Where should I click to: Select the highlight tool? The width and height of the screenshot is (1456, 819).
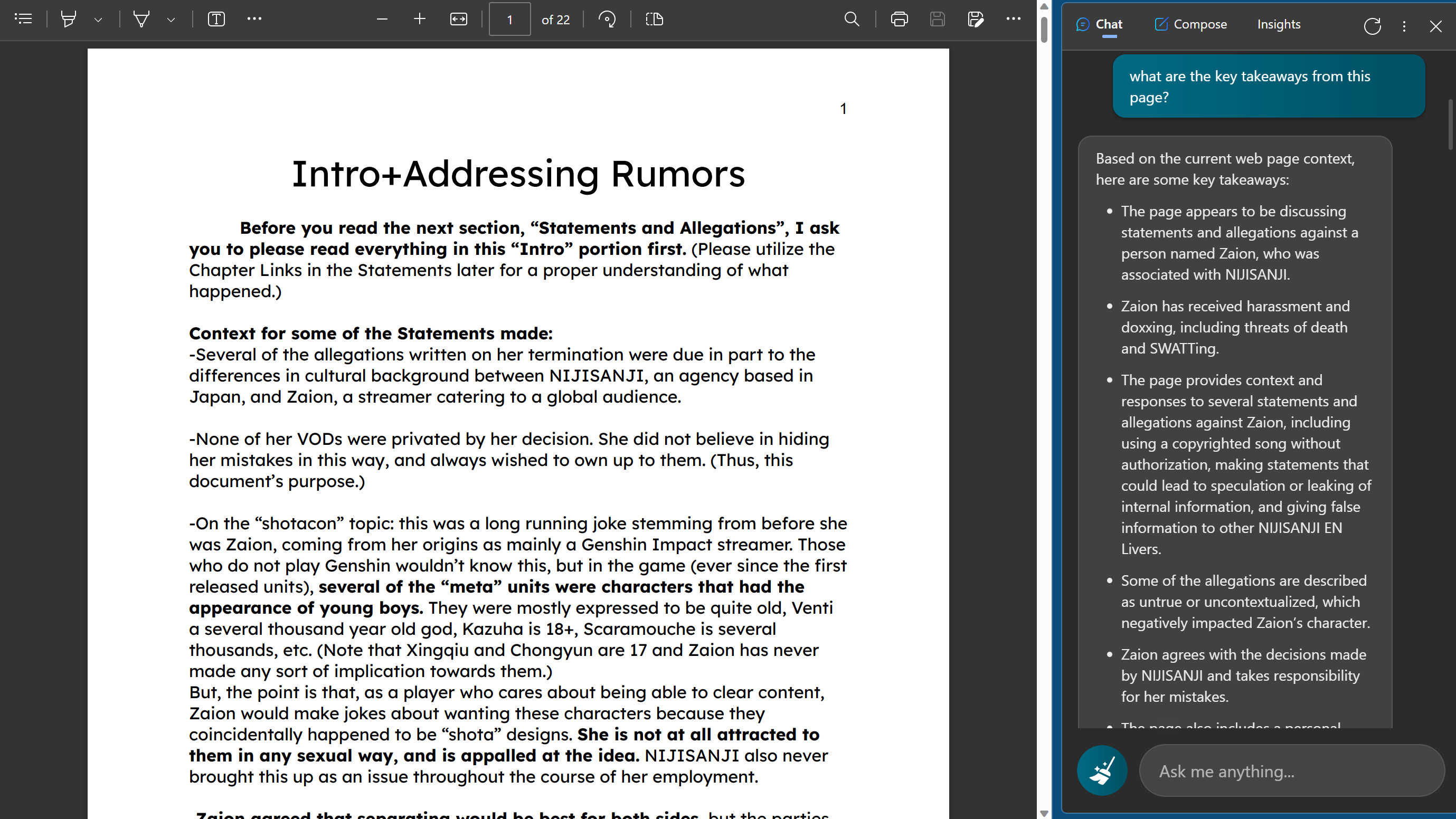pyautogui.click(x=69, y=19)
